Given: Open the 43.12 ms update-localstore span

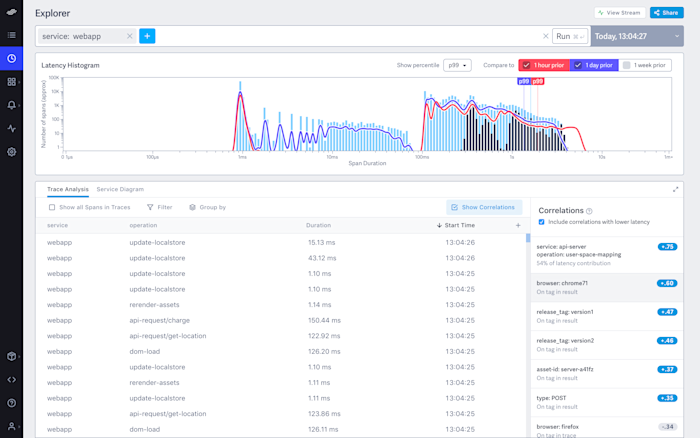Looking at the screenshot, I should click(x=281, y=258).
